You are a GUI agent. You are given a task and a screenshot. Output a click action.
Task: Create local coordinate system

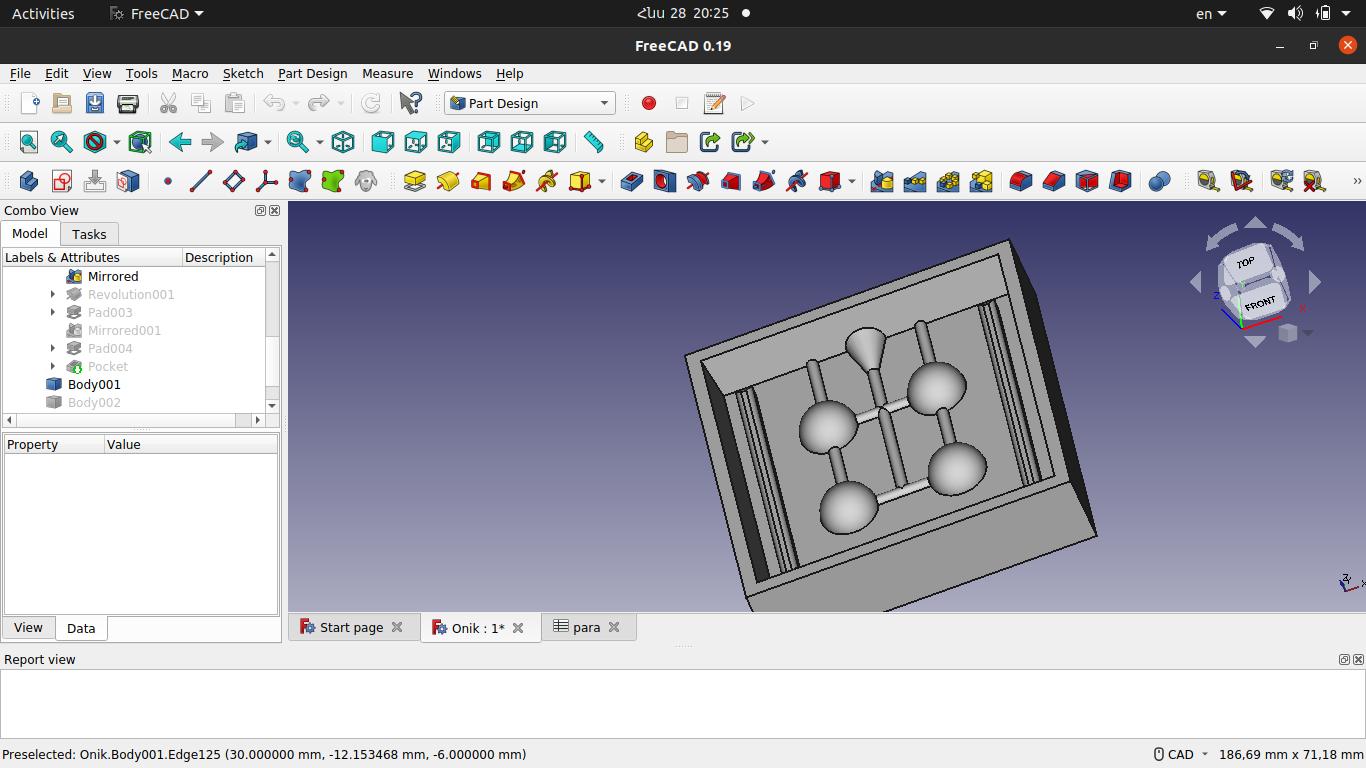267,181
